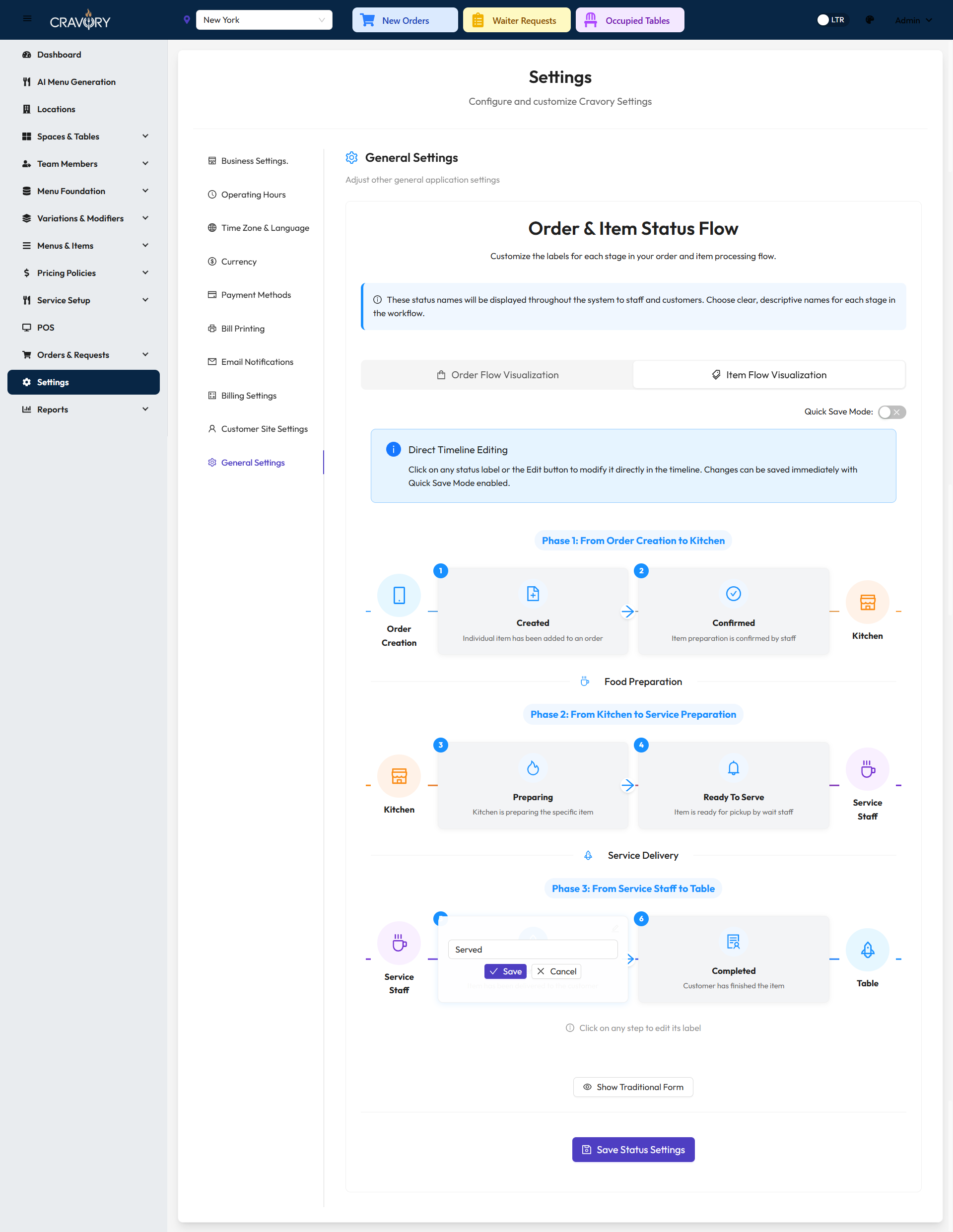The height and width of the screenshot is (1232, 953).
Task: Save the Served label edit
Action: coord(505,971)
